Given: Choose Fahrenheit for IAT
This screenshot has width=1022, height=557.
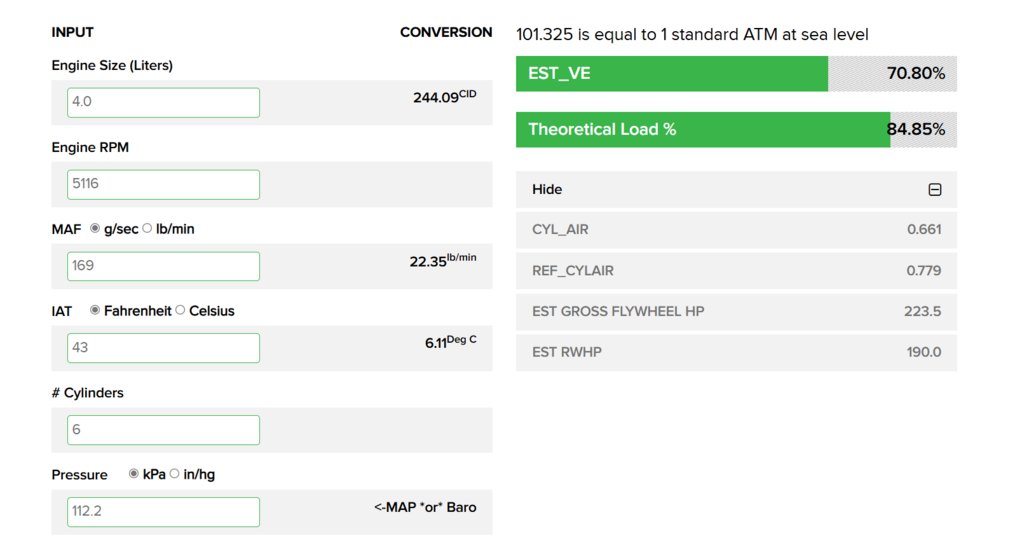Looking at the screenshot, I should 95,310.
